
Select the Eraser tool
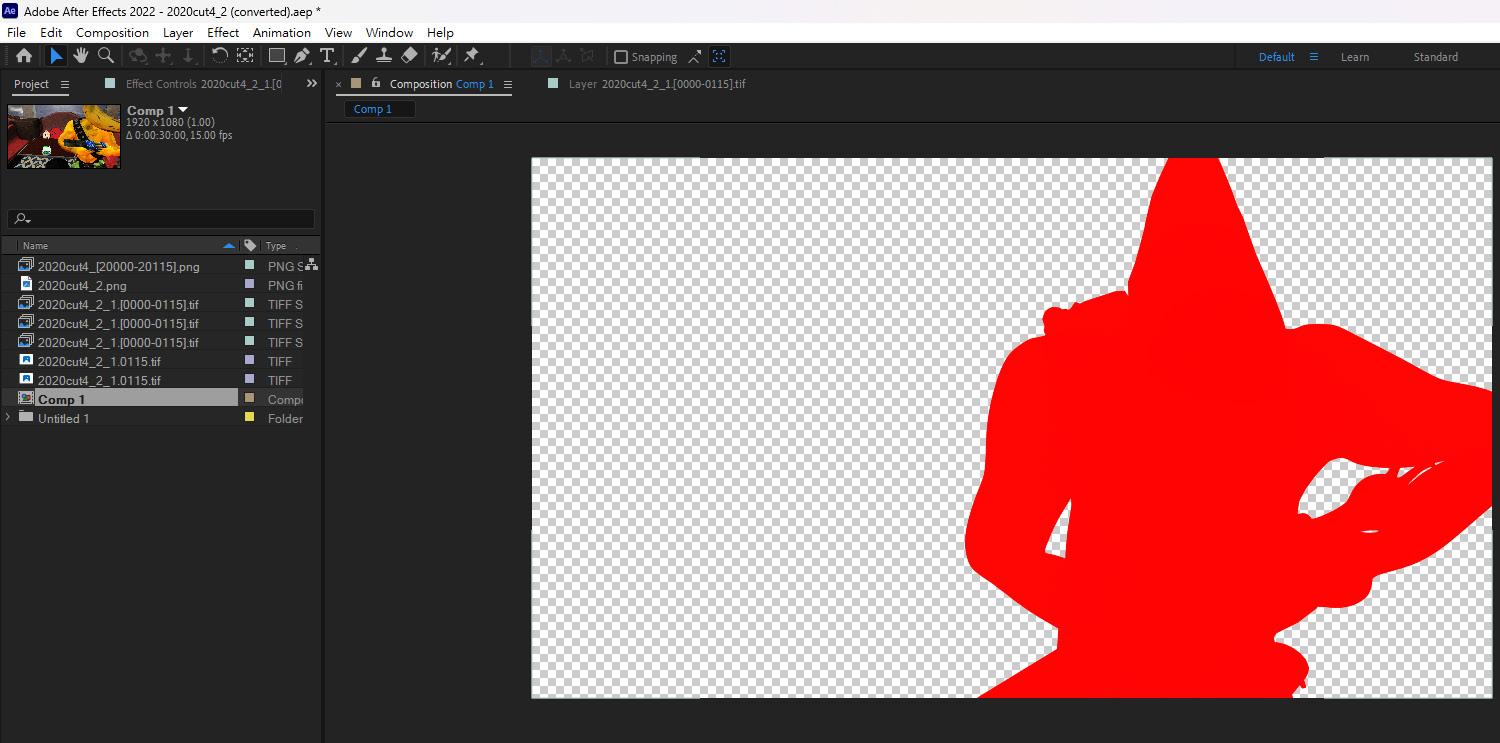coord(409,56)
